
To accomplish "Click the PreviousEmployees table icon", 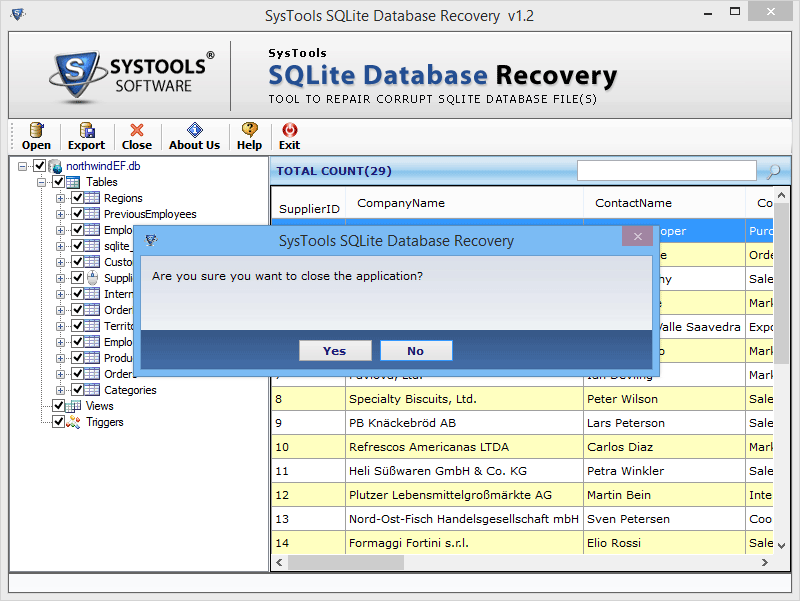I will pos(92,214).
